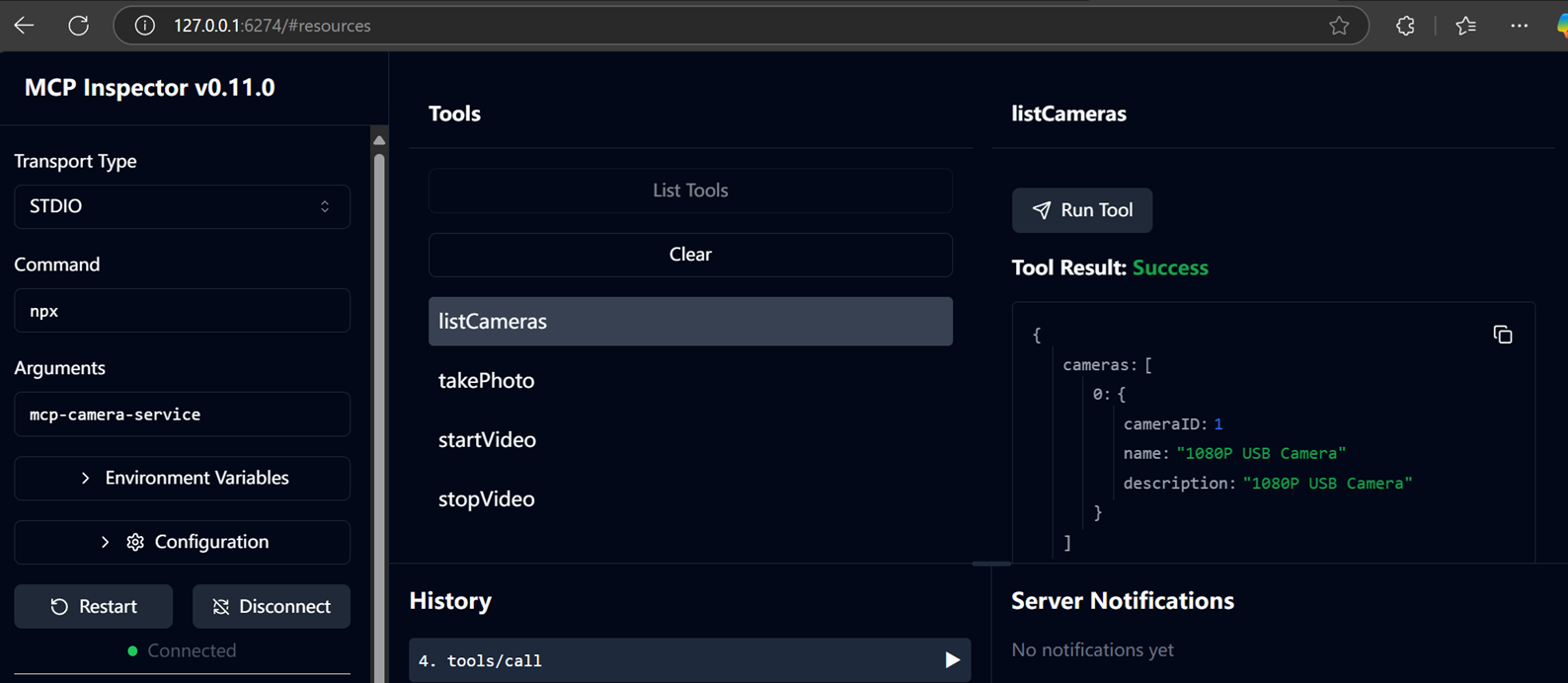Restart the server connection

94,606
